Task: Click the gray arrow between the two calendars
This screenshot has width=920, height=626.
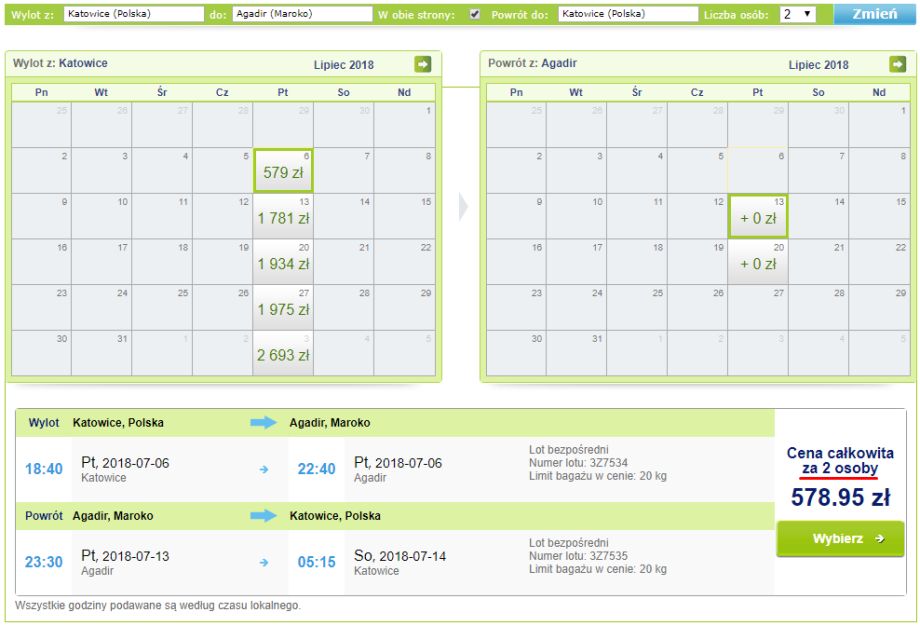Action: point(463,207)
